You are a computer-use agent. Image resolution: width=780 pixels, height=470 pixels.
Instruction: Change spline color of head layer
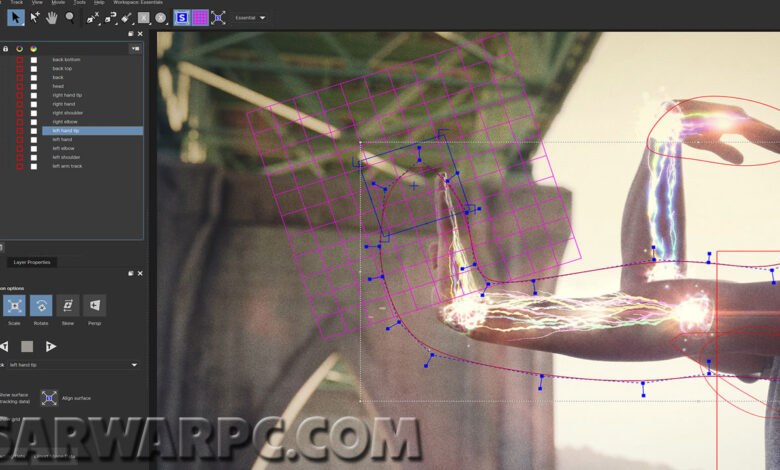click(x=19, y=87)
